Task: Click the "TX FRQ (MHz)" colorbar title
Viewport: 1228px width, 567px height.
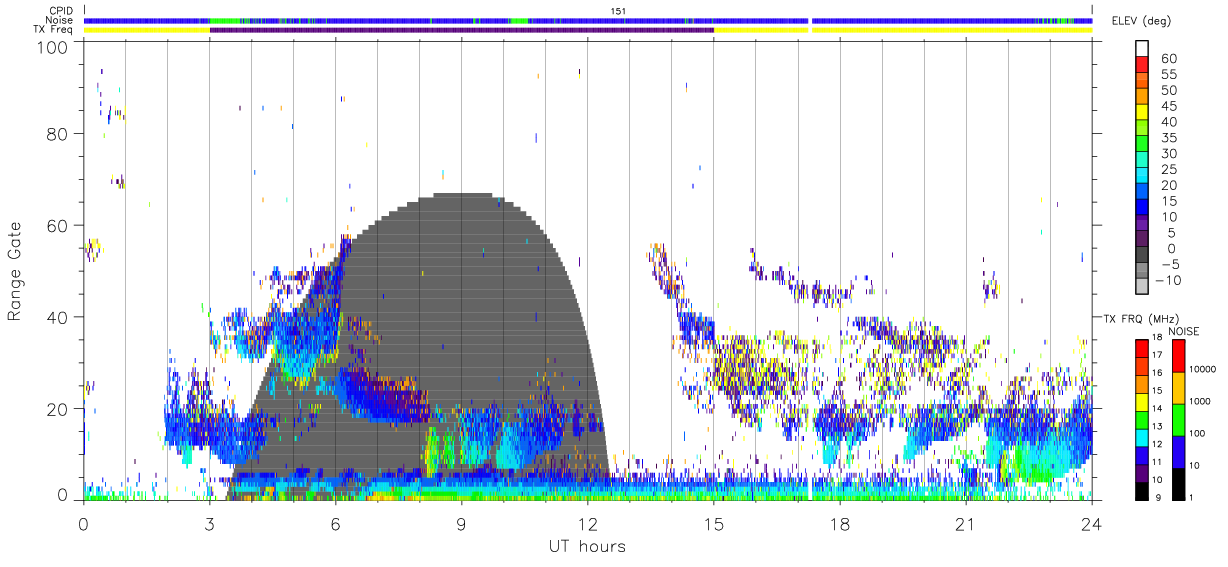Action: (1140, 318)
